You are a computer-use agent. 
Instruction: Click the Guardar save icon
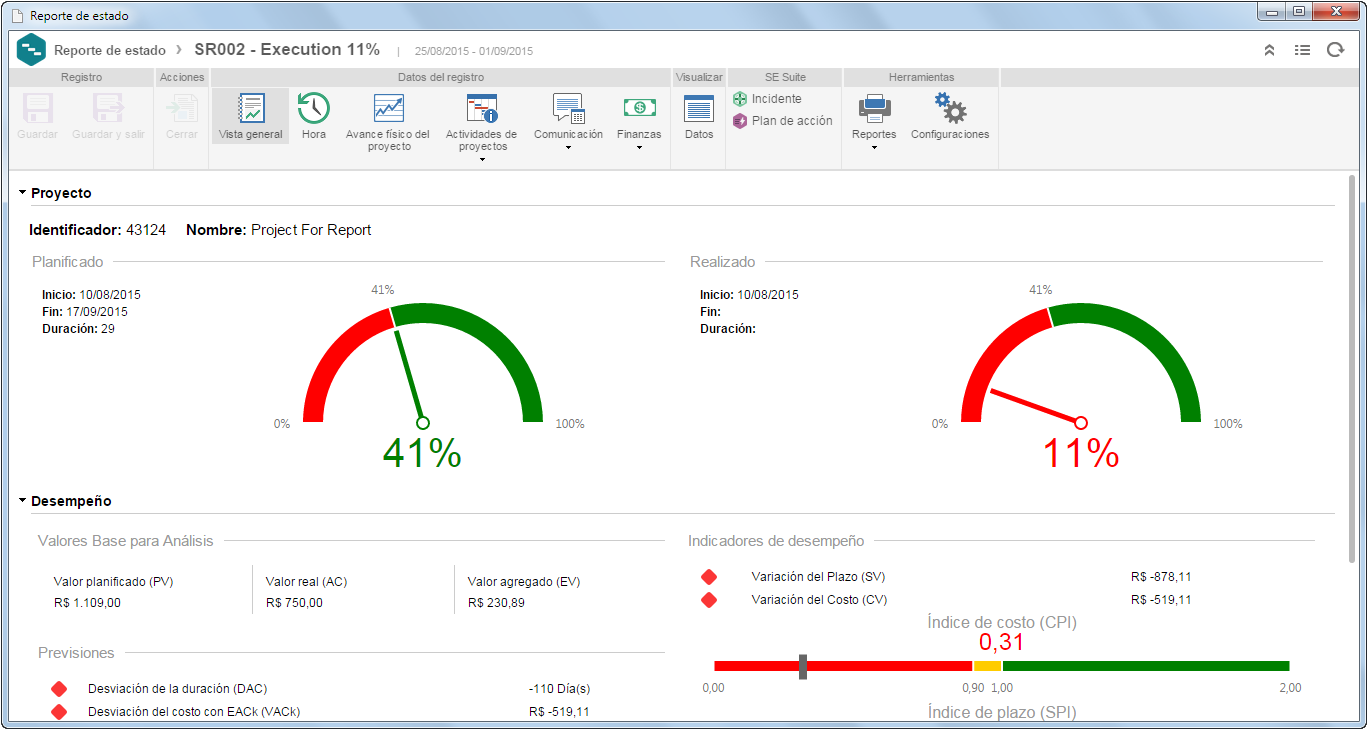(x=37, y=108)
